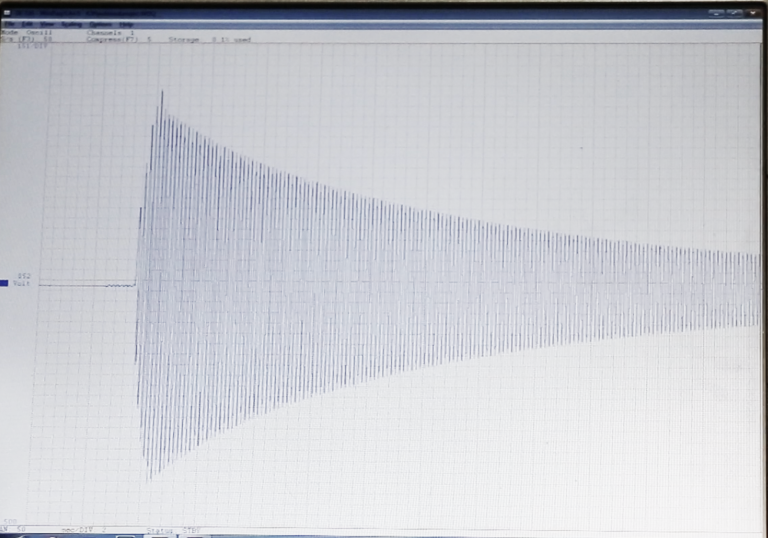Maximize the oscilloscope window
The height and width of the screenshot is (538, 768).
pos(735,13)
